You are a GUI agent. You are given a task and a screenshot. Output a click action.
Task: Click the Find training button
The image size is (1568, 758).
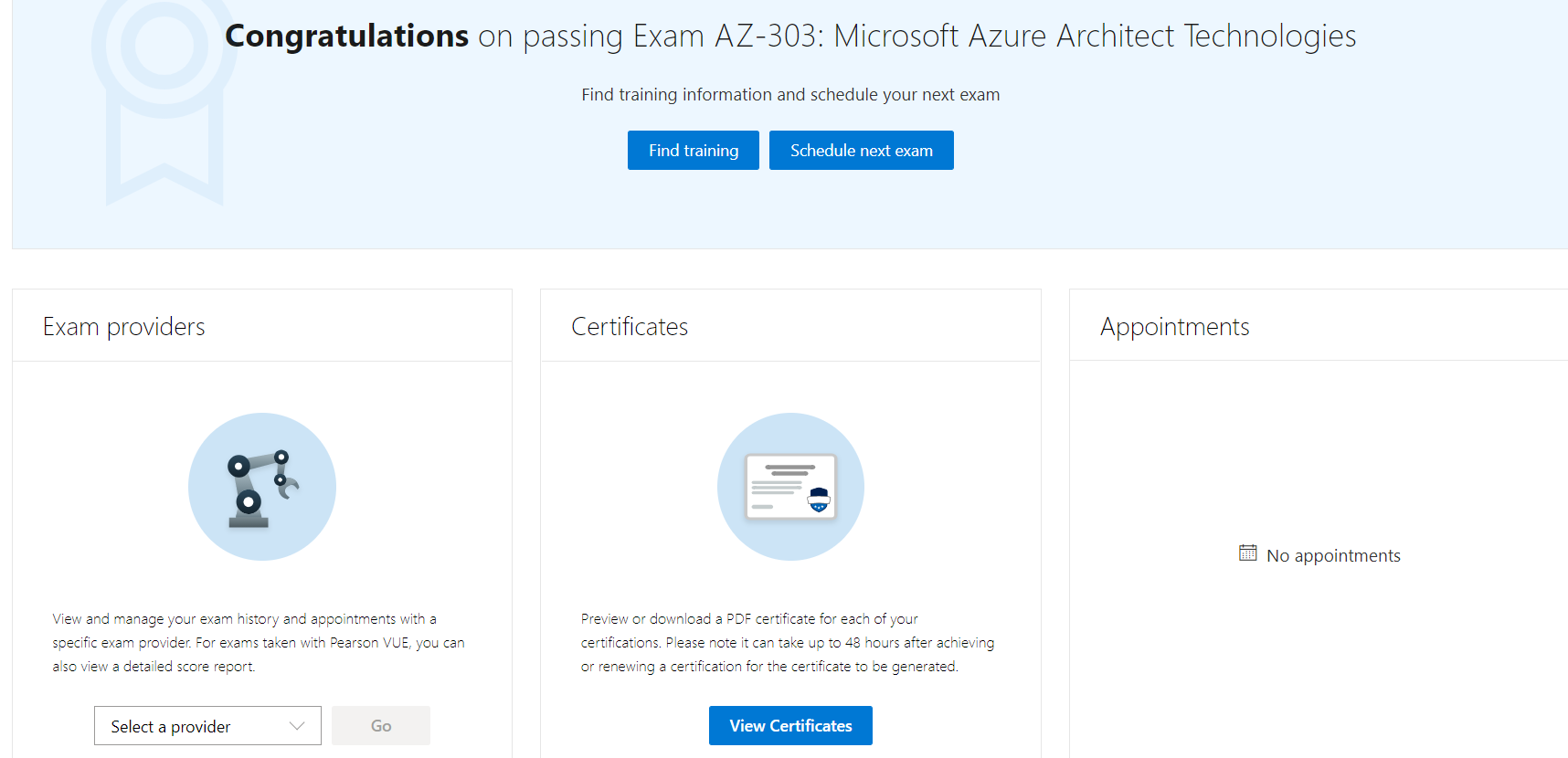click(694, 151)
